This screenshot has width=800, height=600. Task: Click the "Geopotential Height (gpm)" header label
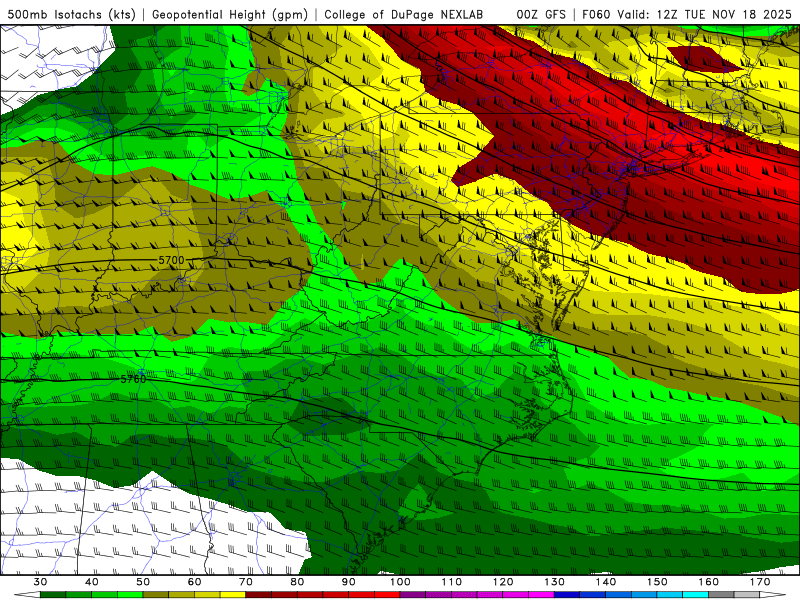[x=230, y=14]
